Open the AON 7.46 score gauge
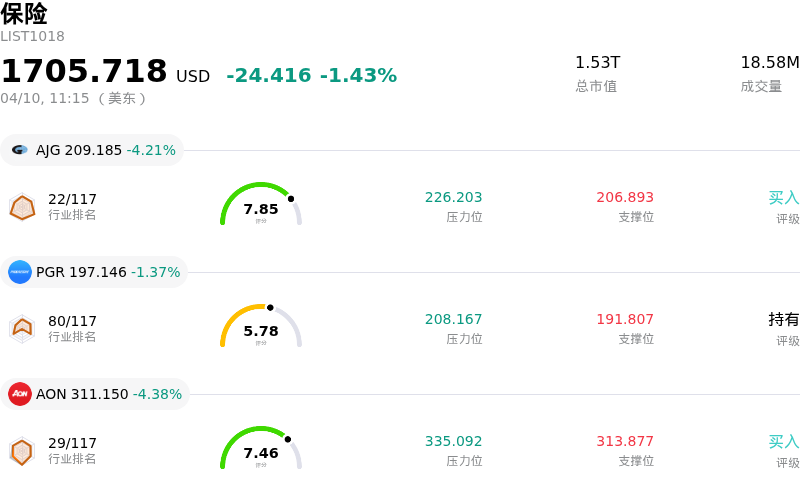This screenshot has width=800, height=488. (x=261, y=450)
